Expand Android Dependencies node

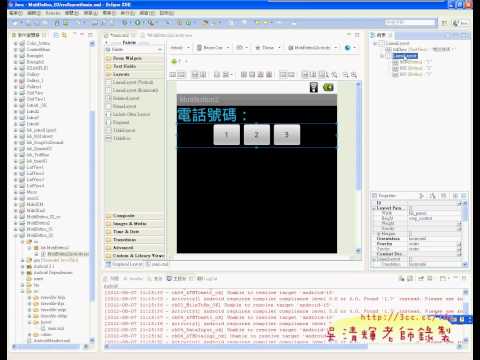tap(23, 273)
